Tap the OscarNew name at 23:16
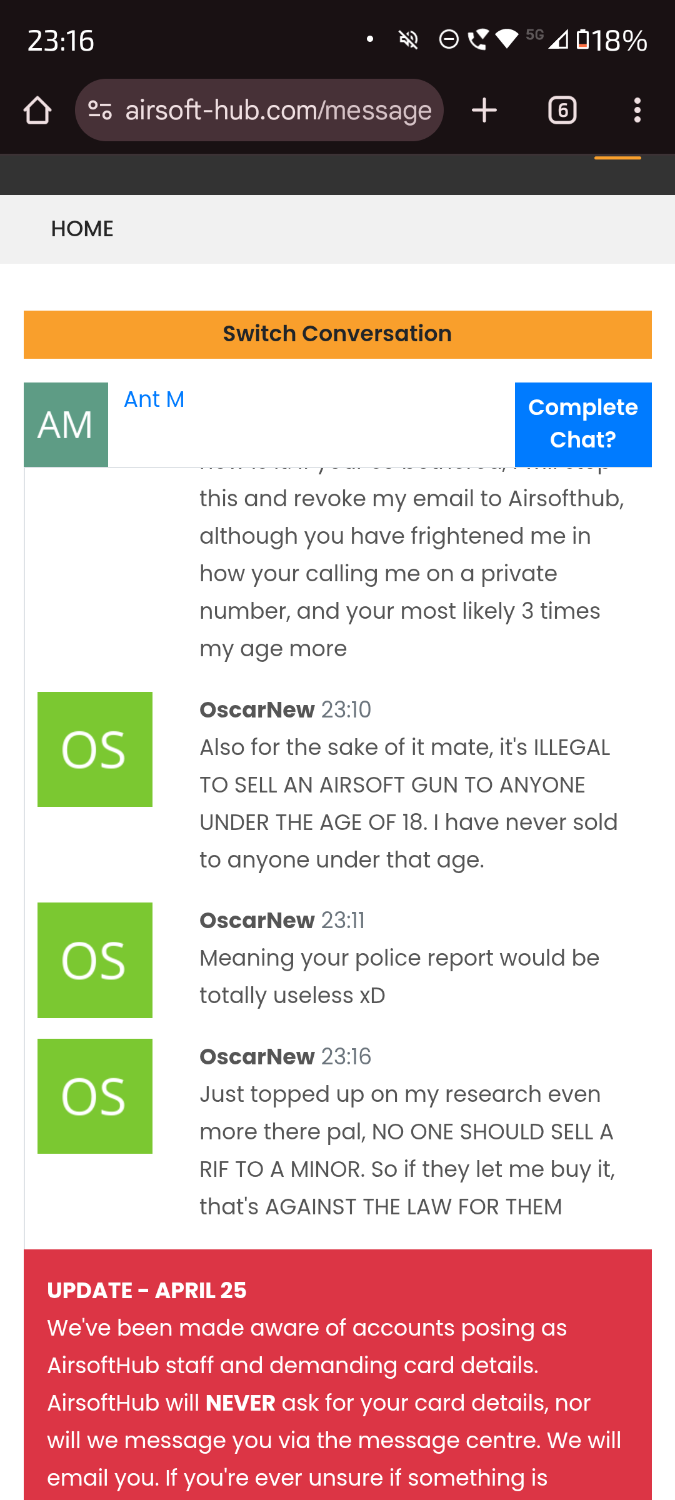This screenshot has height=1500, width=675. click(257, 1057)
